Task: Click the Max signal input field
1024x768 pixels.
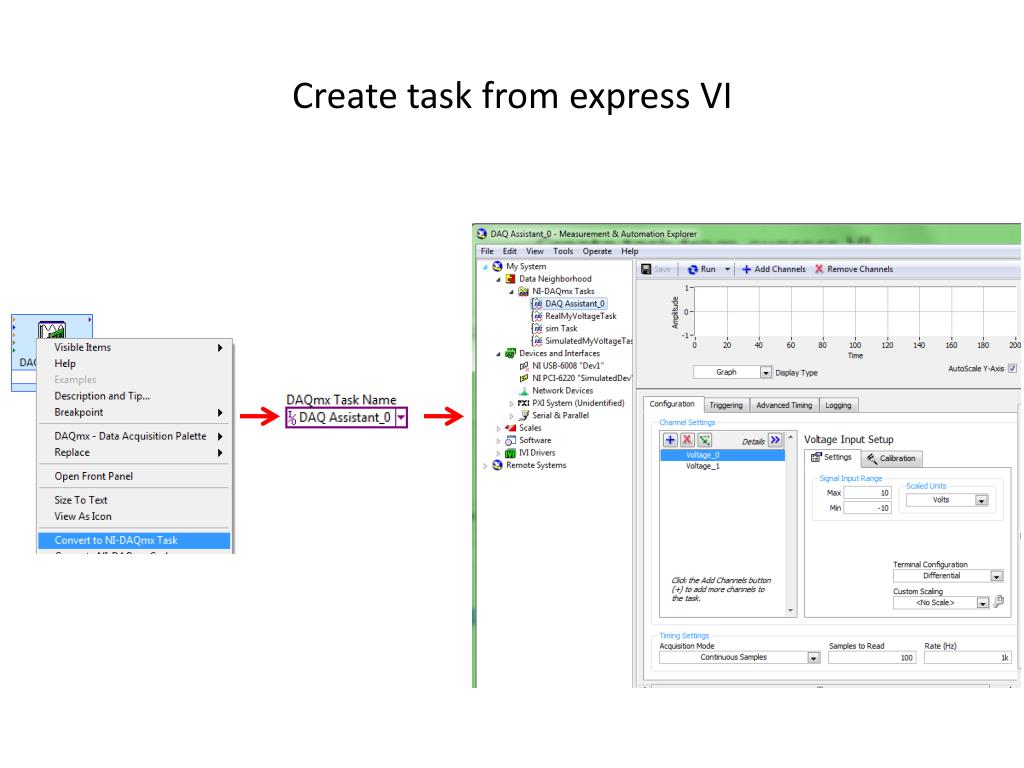Action: (x=867, y=493)
